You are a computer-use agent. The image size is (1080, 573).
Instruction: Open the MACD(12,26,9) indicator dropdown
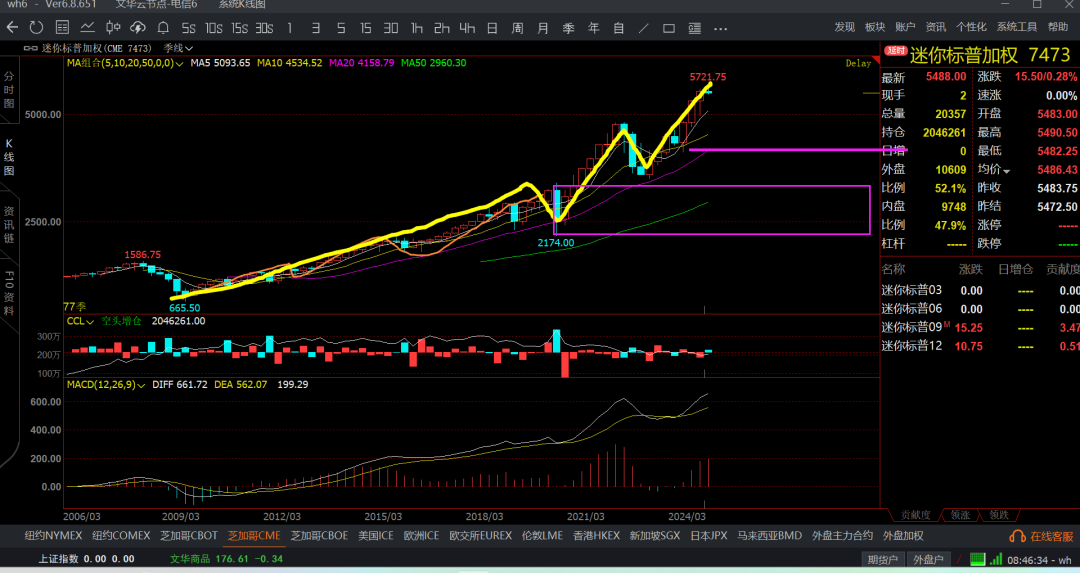point(106,384)
